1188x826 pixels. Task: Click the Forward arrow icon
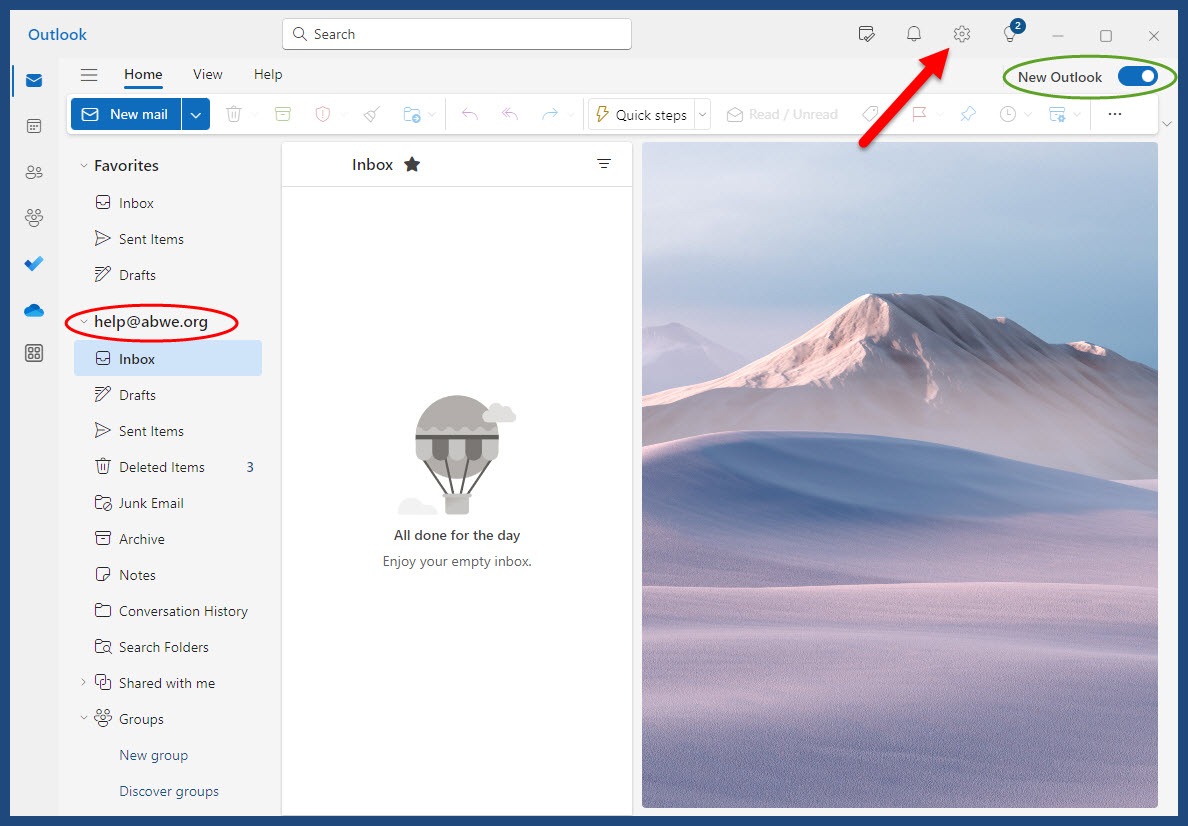550,114
